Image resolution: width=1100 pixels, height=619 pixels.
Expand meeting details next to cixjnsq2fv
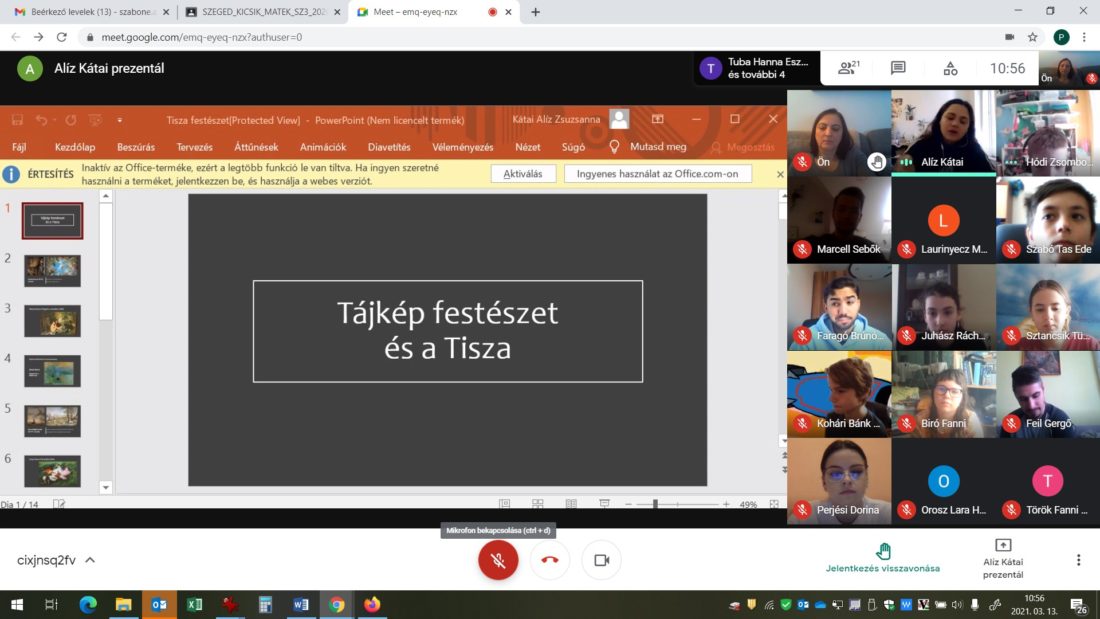point(90,560)
